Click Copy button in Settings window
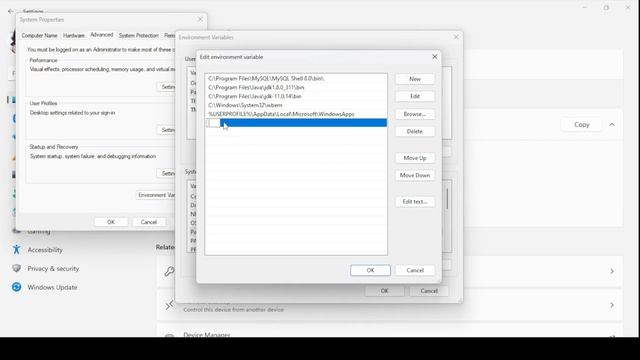 click(582, 124)
